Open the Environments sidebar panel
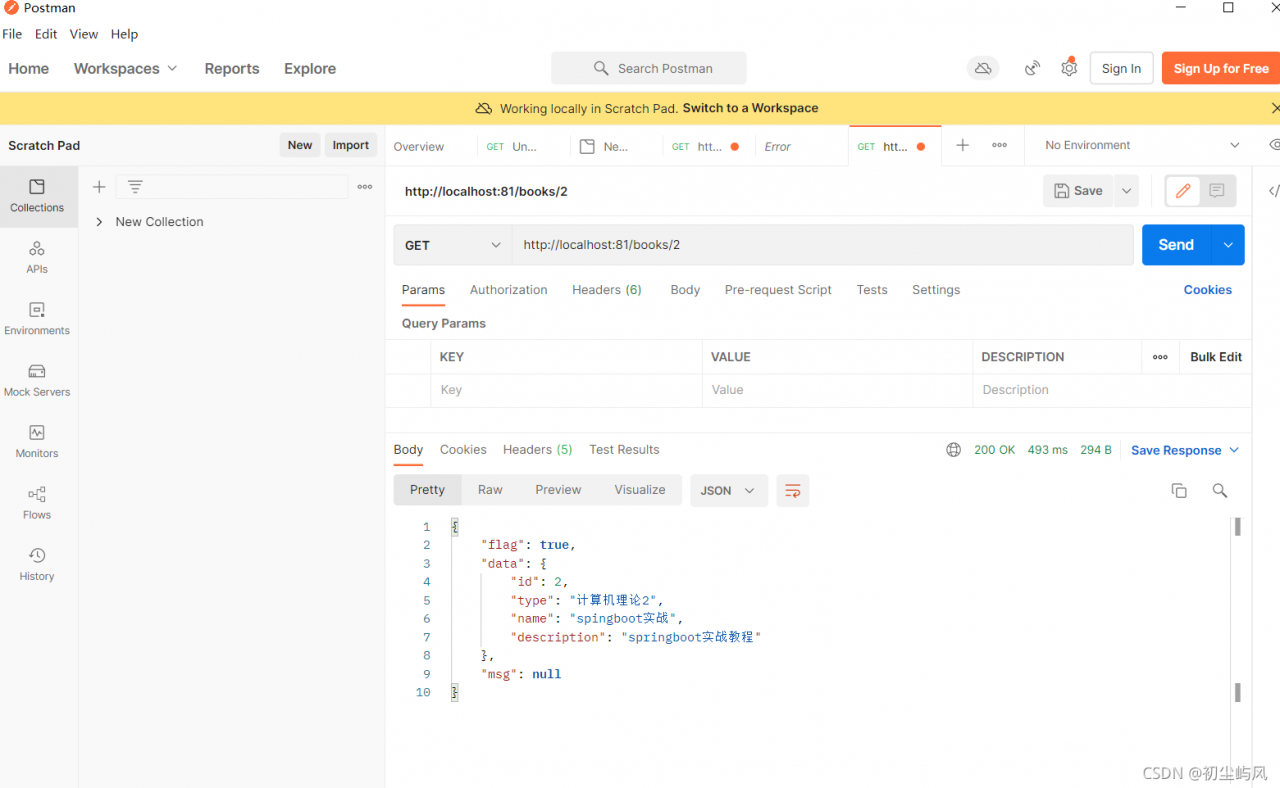The width and height of the screenshot is (1280, 788). click(37, 319)
